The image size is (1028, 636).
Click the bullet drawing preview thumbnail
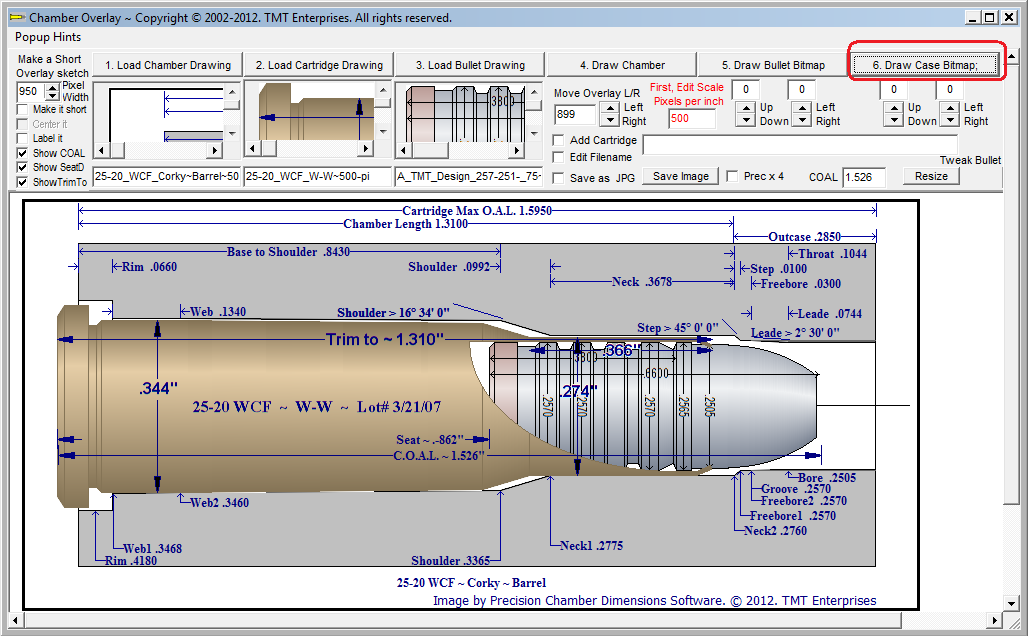click(x=460, y=112)
